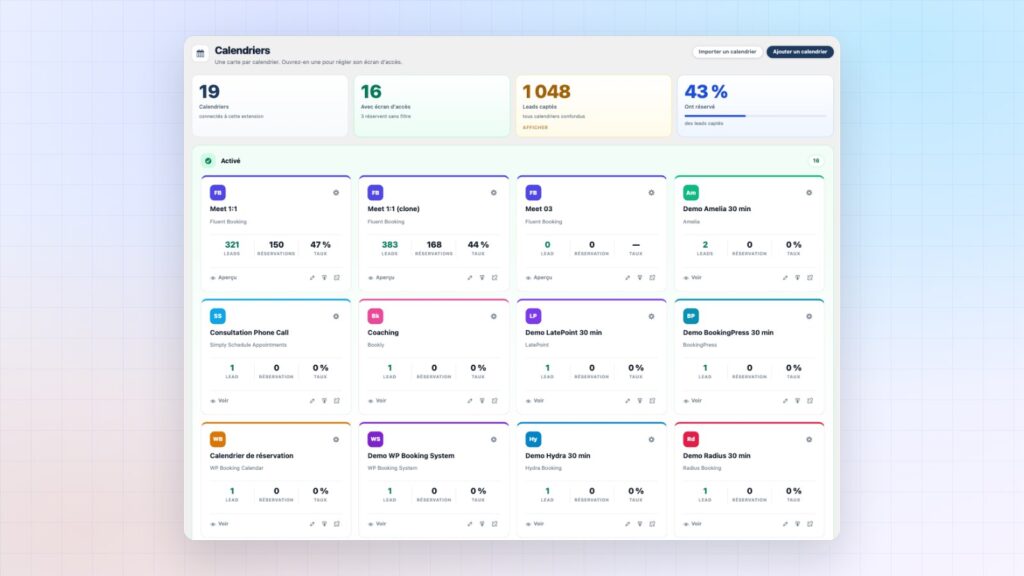Click the funnel filter icon on Consultation Phone Call card

[x=325, y=401]
